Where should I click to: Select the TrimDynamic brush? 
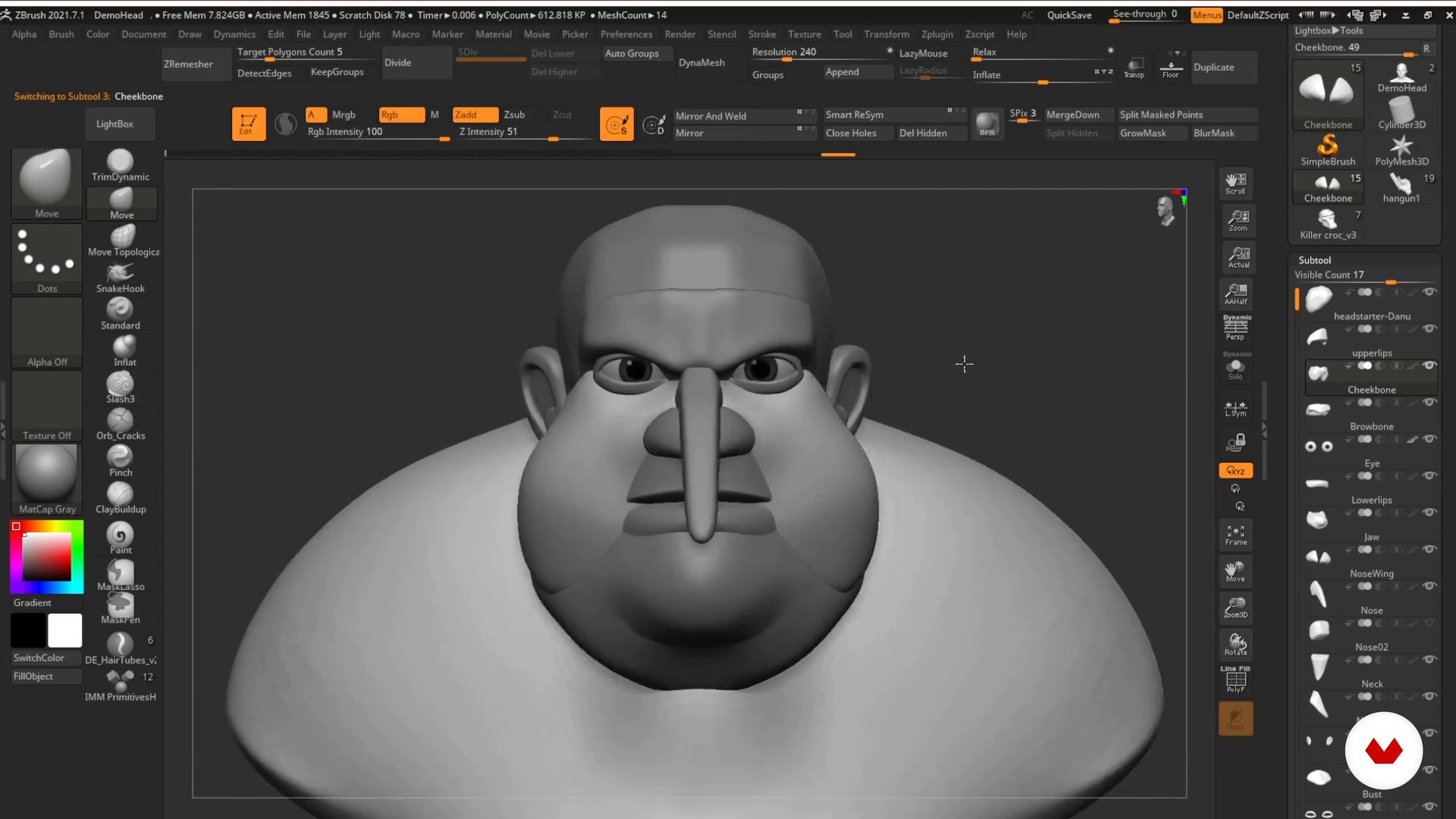pos(121,165)
